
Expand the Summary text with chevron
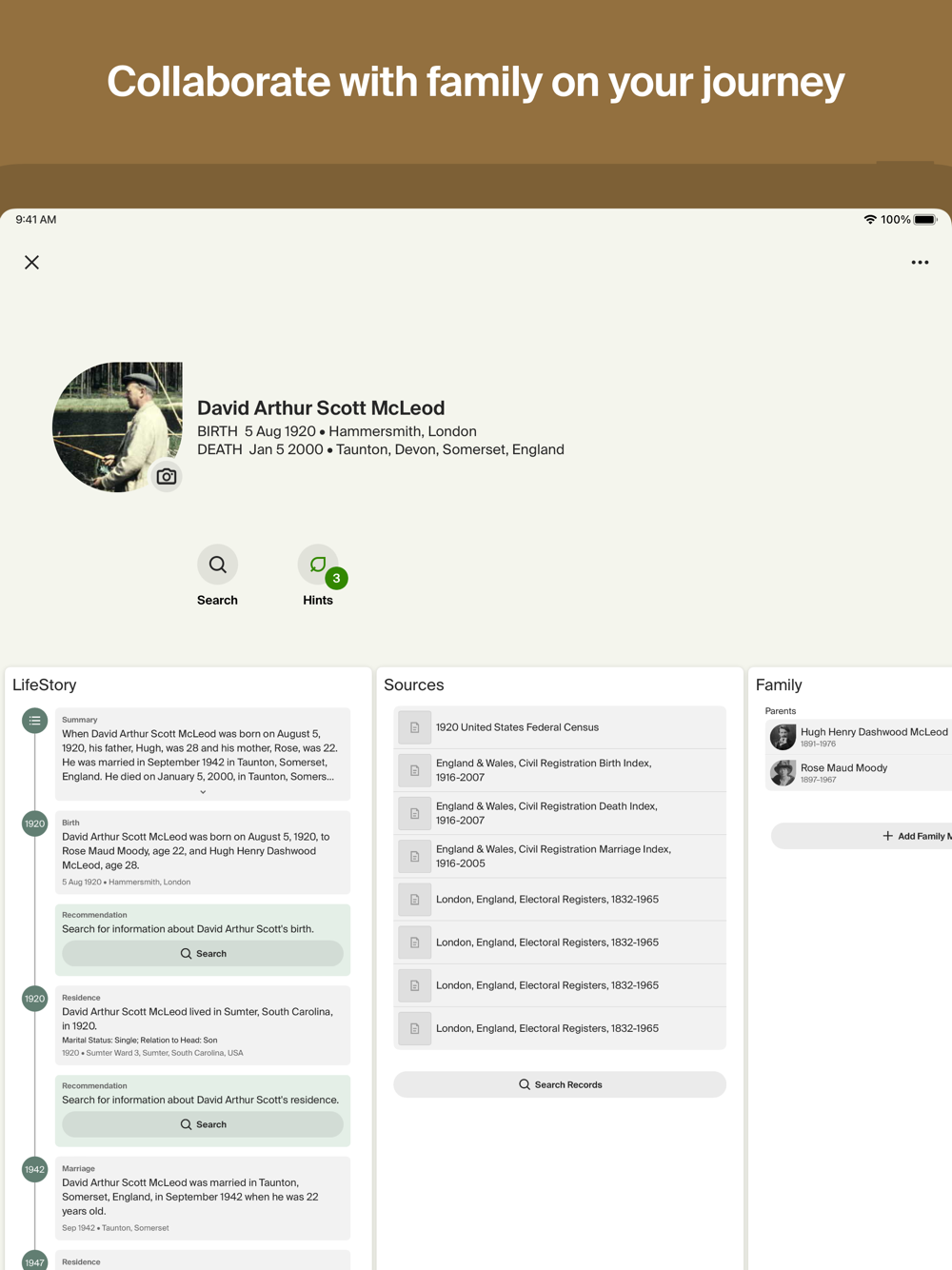tap(203, 792)
